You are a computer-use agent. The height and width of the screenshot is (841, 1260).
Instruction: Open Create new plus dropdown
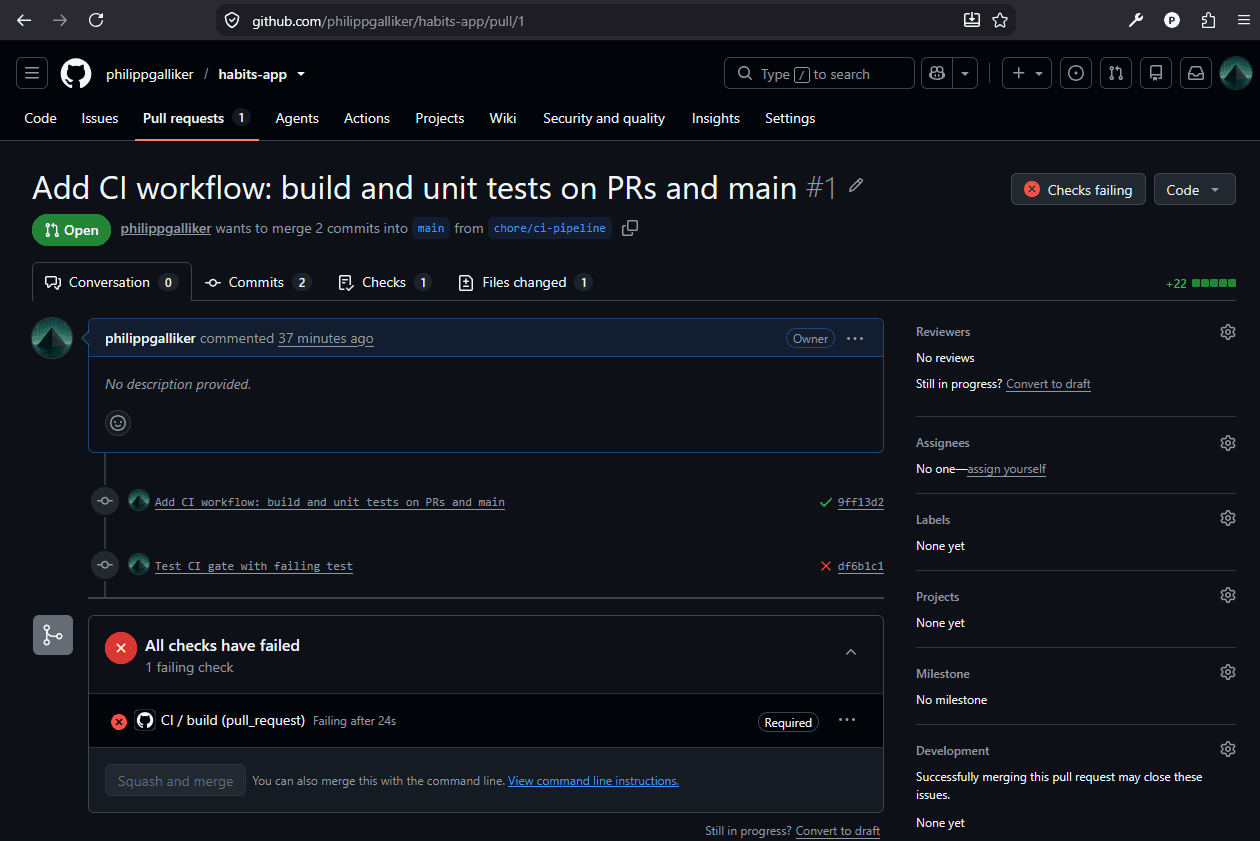click(x=1027, y=73)
